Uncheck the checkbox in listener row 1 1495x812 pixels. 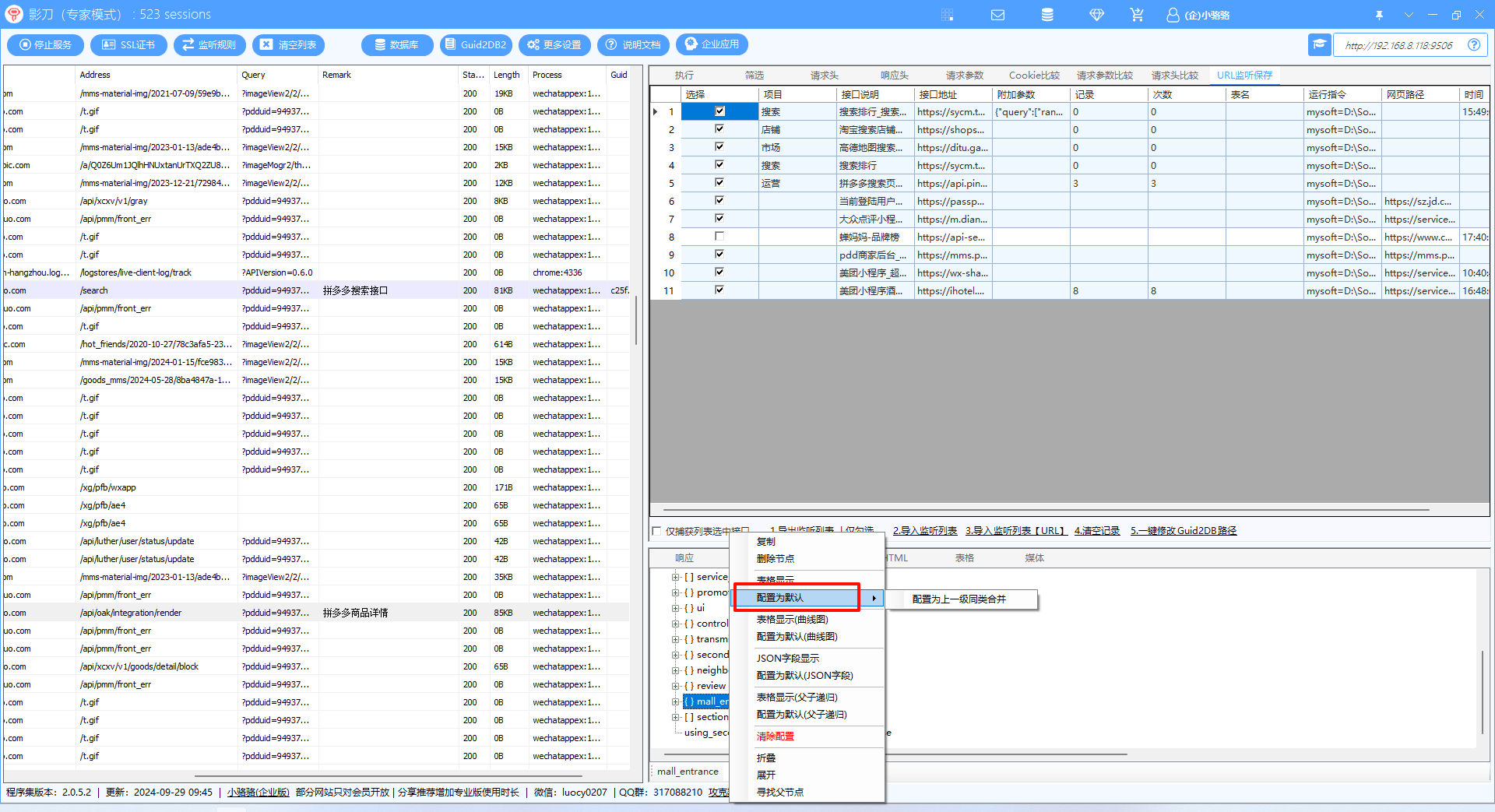point(719,111)
